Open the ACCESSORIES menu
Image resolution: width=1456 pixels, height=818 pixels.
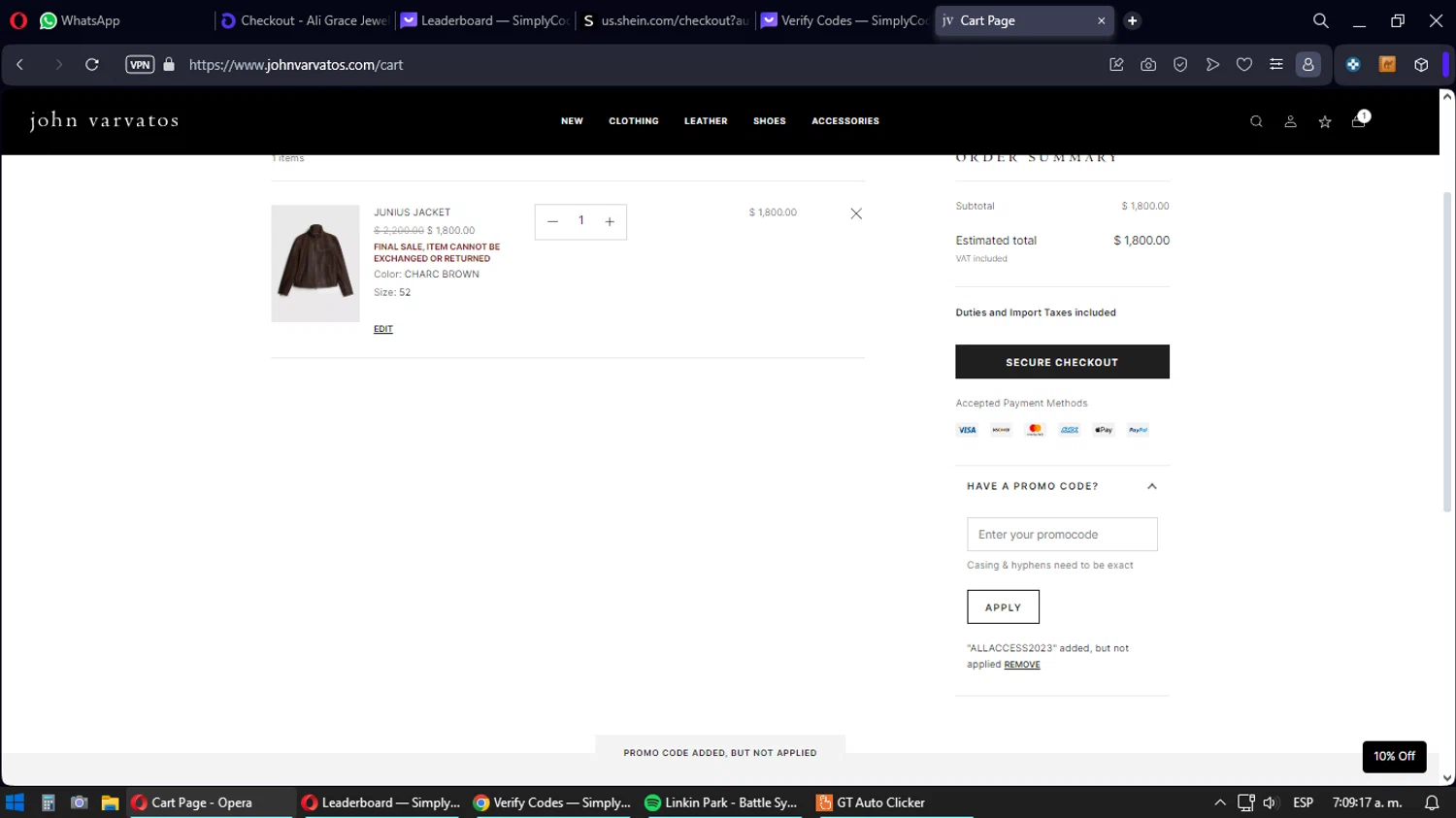click(845, 121)
